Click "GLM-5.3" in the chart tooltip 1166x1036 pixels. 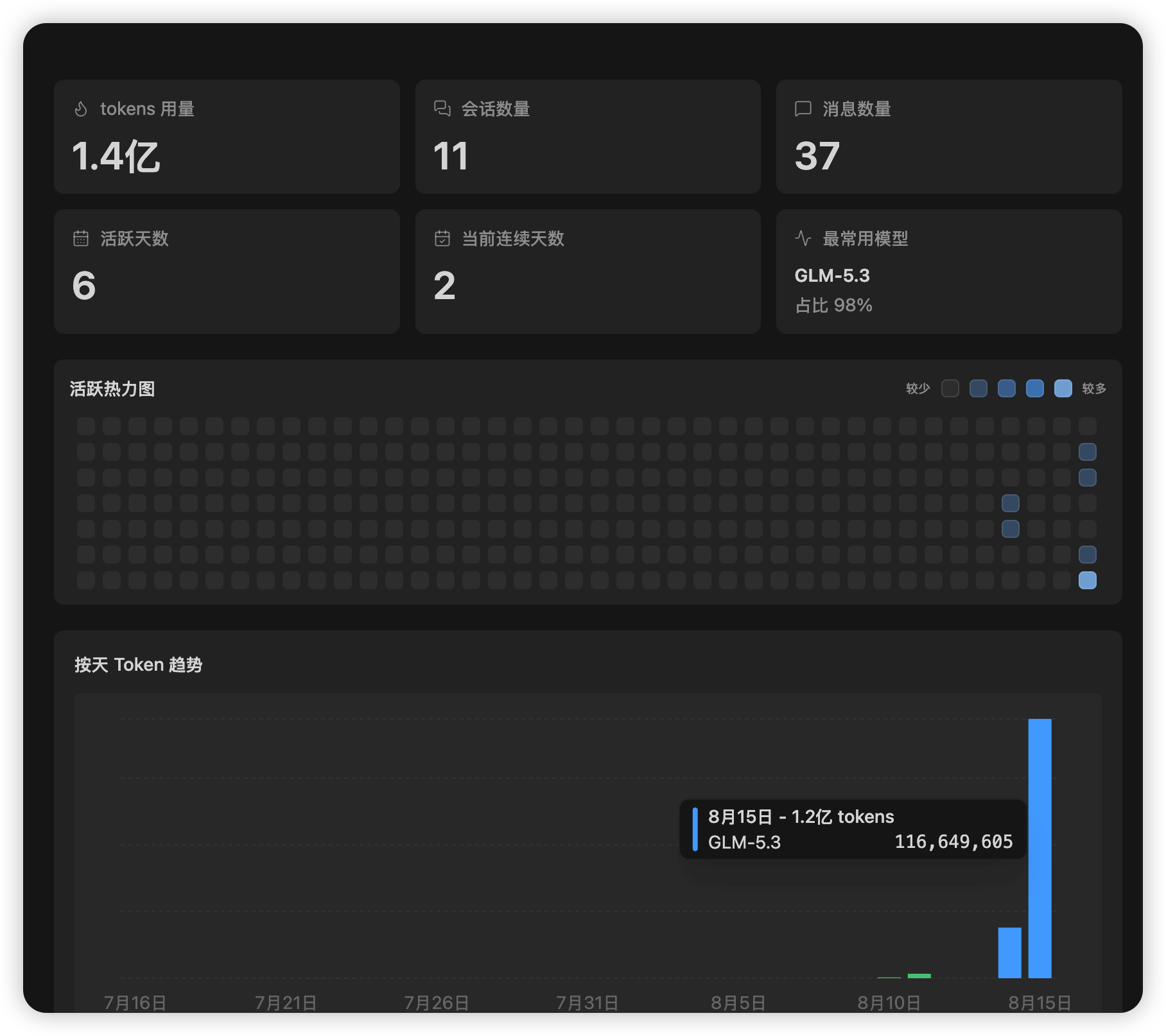(x=744, y=842)
